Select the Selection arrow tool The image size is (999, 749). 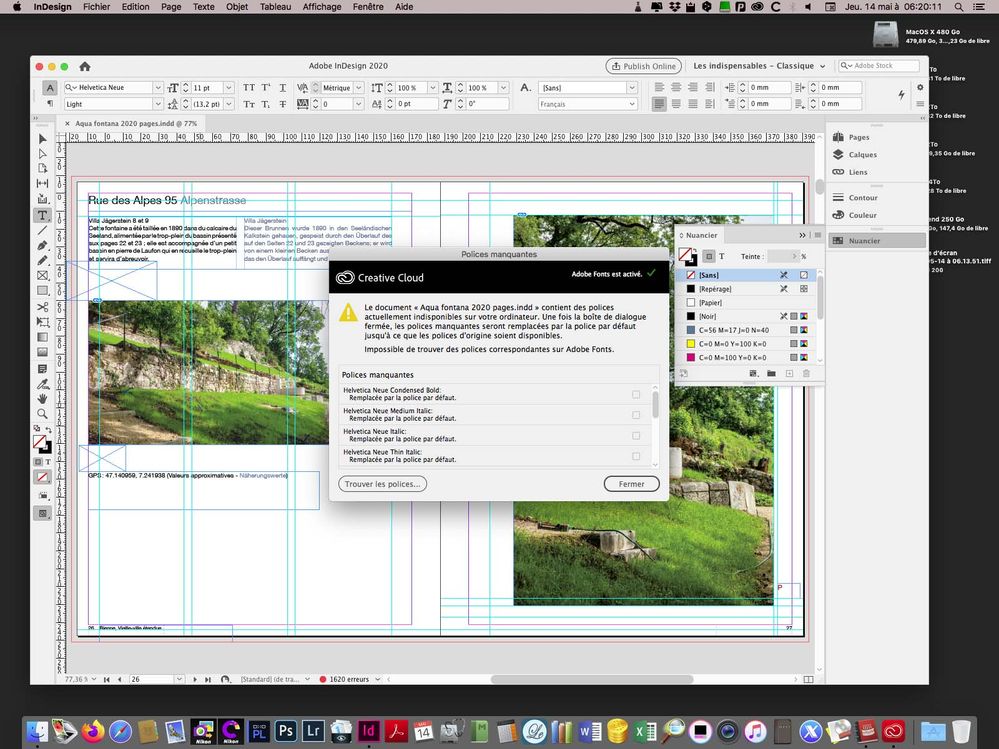(x=43, y=138)
